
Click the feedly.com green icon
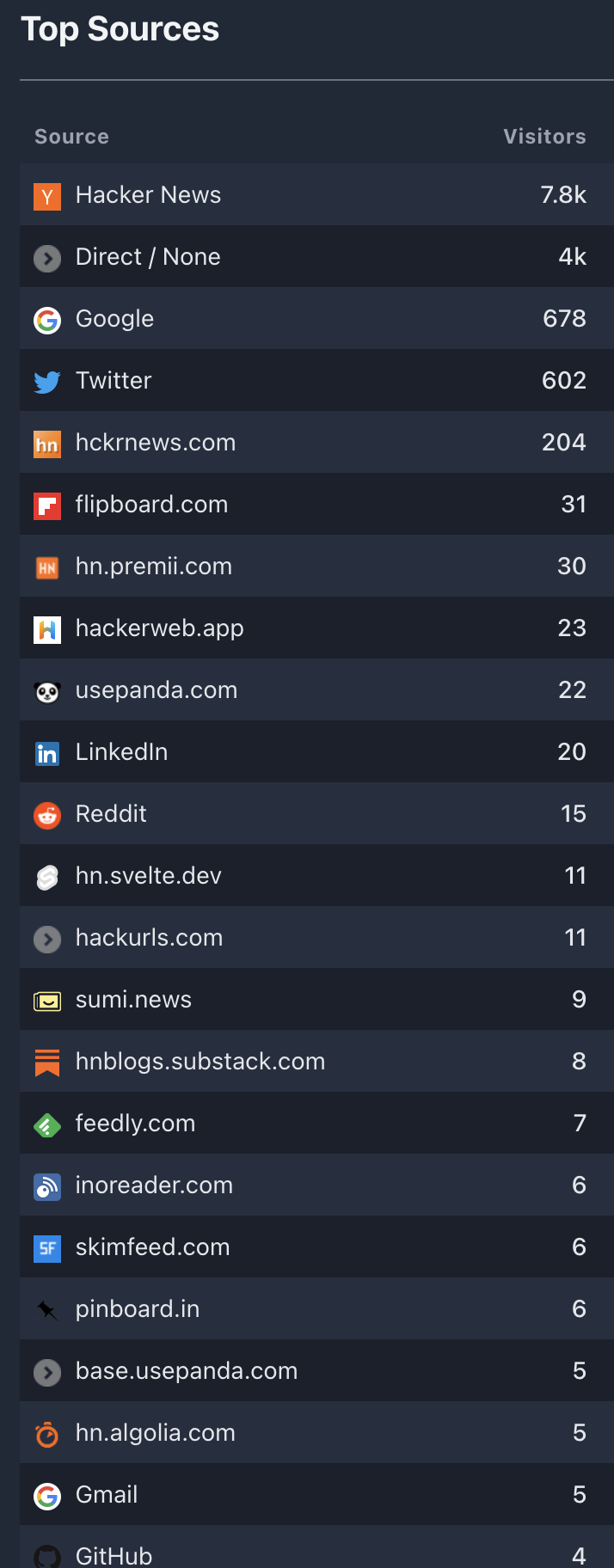(47, 1125)
